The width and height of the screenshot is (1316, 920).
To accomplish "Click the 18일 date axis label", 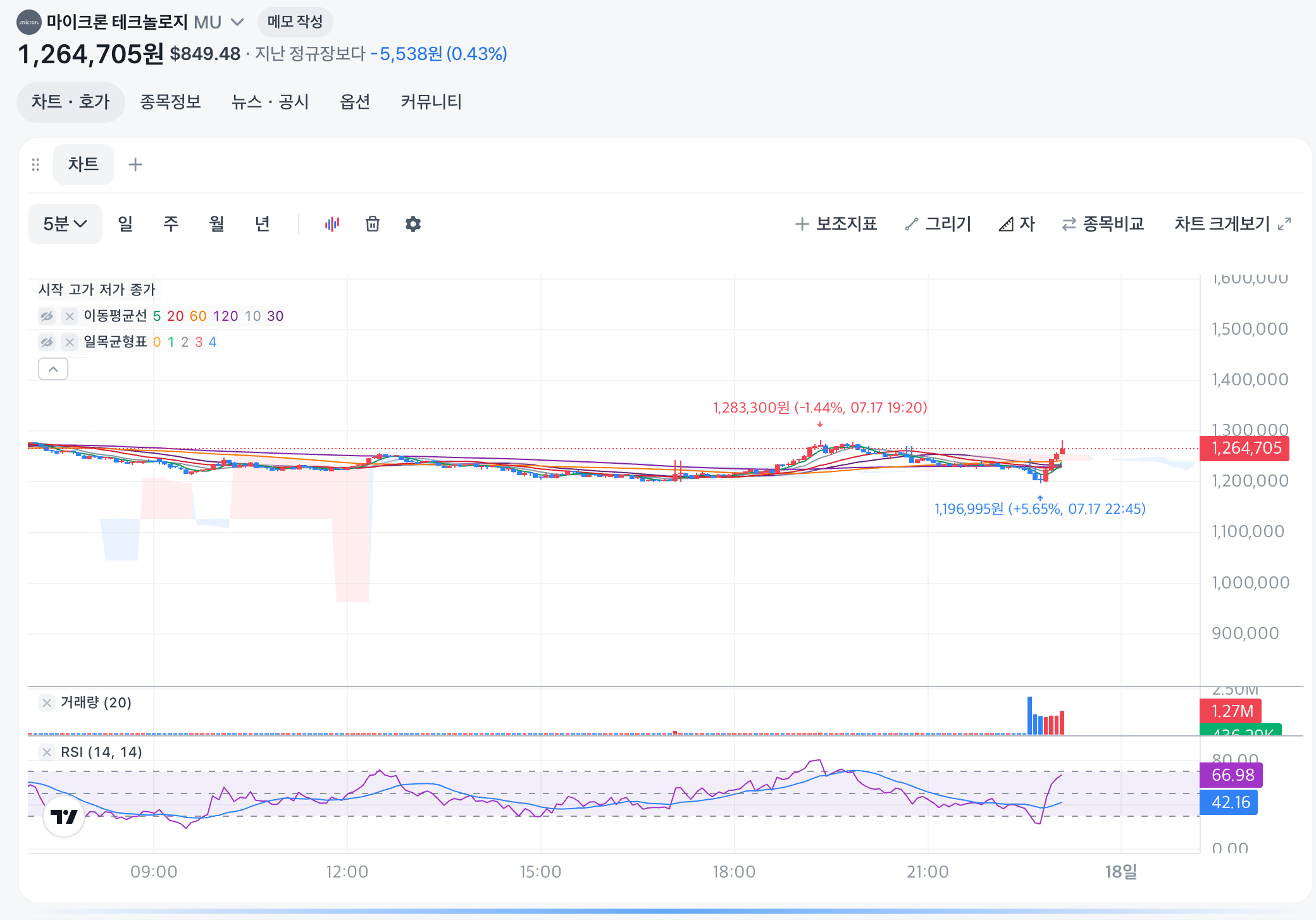I will 1120,872.
